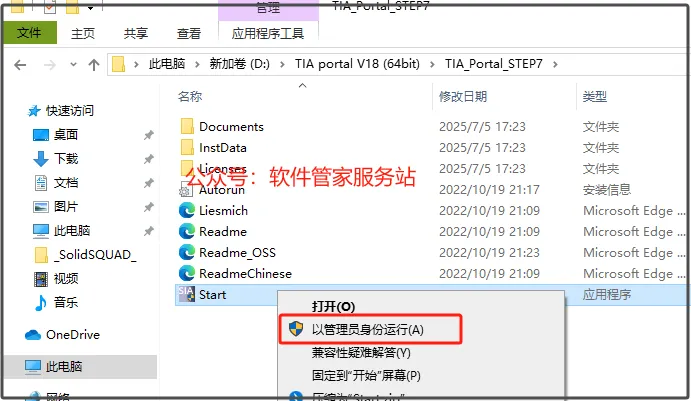Click the Liesmich Edge file icon
This screenshot has height=401, width=691.
point(187,211)
